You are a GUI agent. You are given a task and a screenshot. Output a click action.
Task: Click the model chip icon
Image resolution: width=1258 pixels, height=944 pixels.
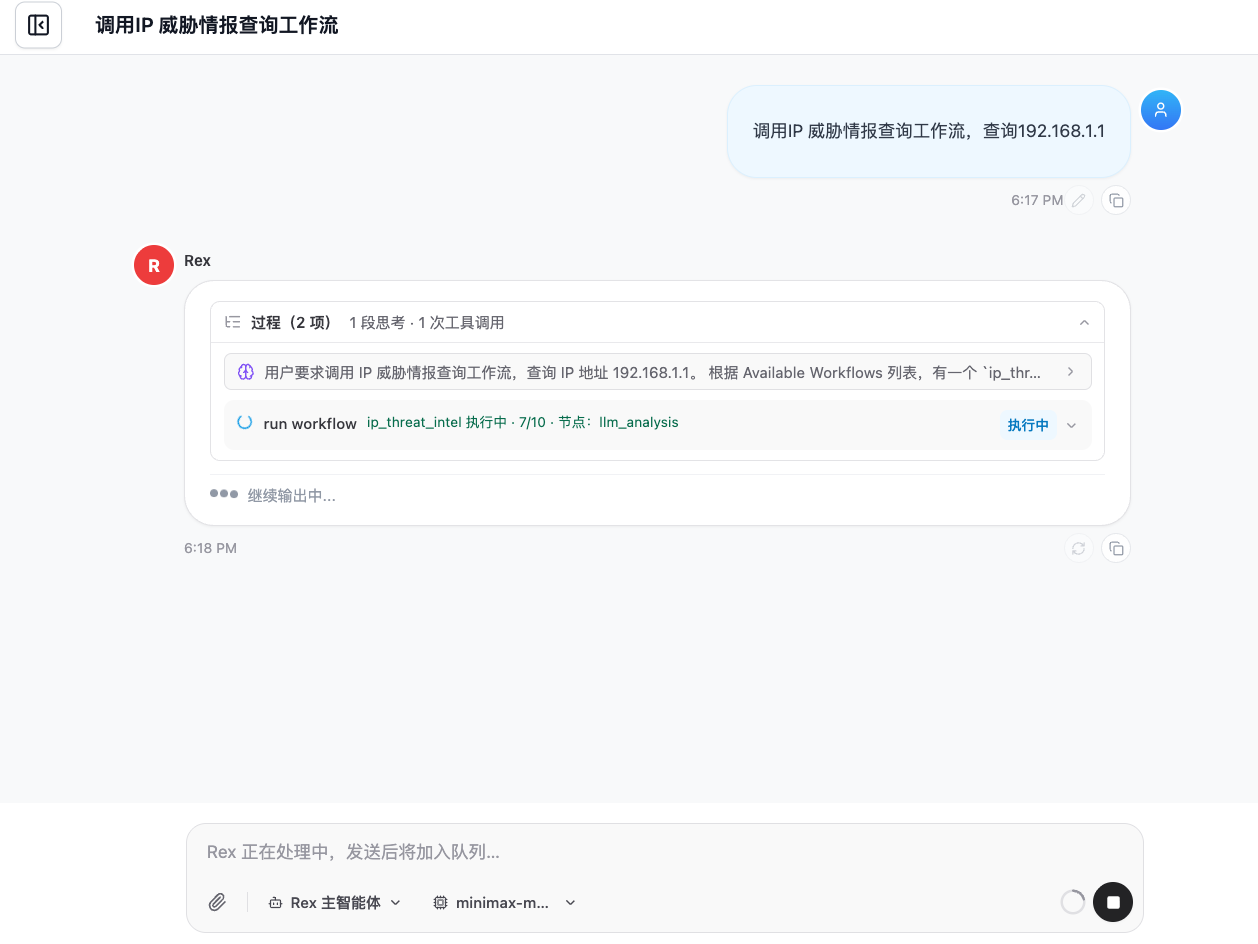[x=440, y=902]
